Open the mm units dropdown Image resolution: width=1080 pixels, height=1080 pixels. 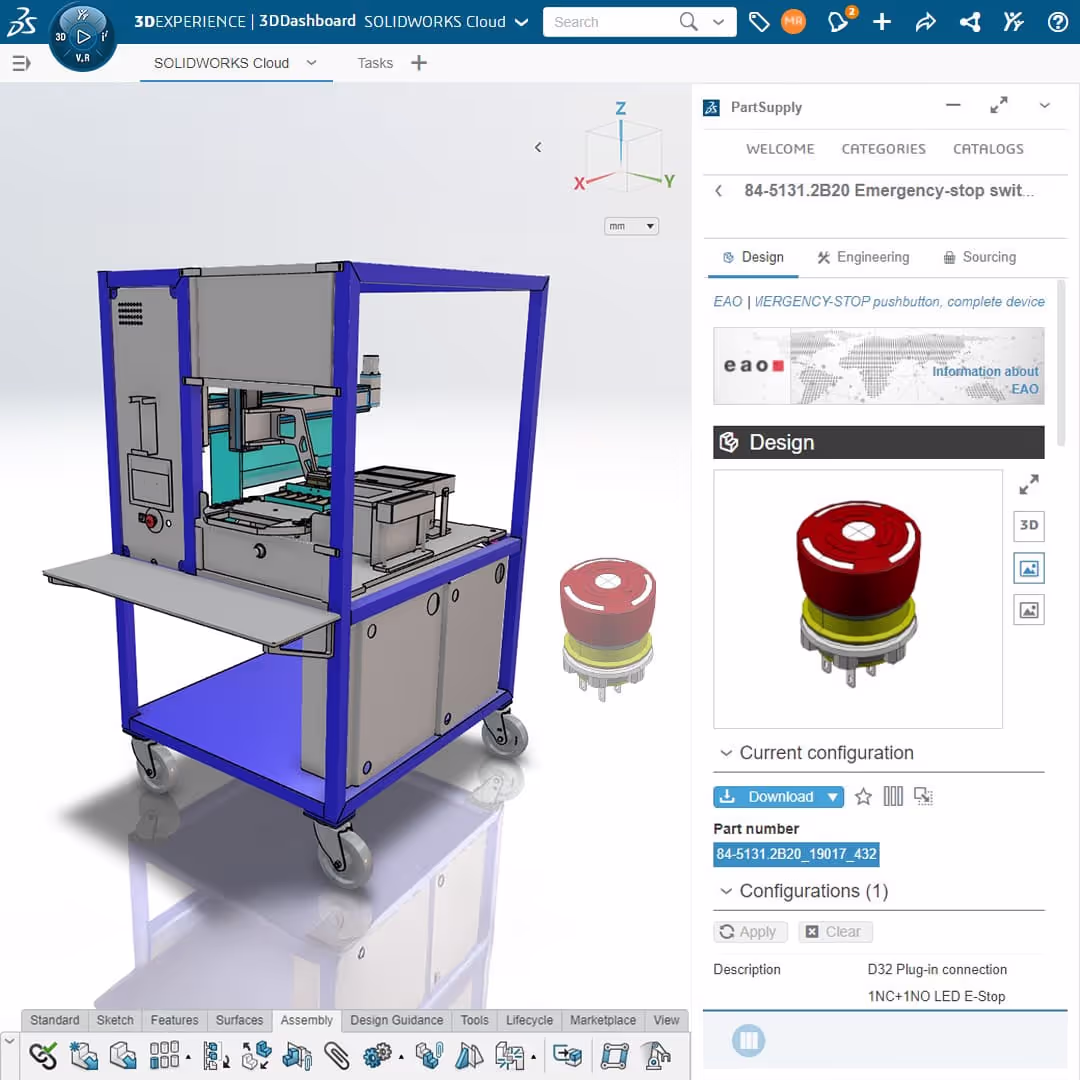coord(632,227)
